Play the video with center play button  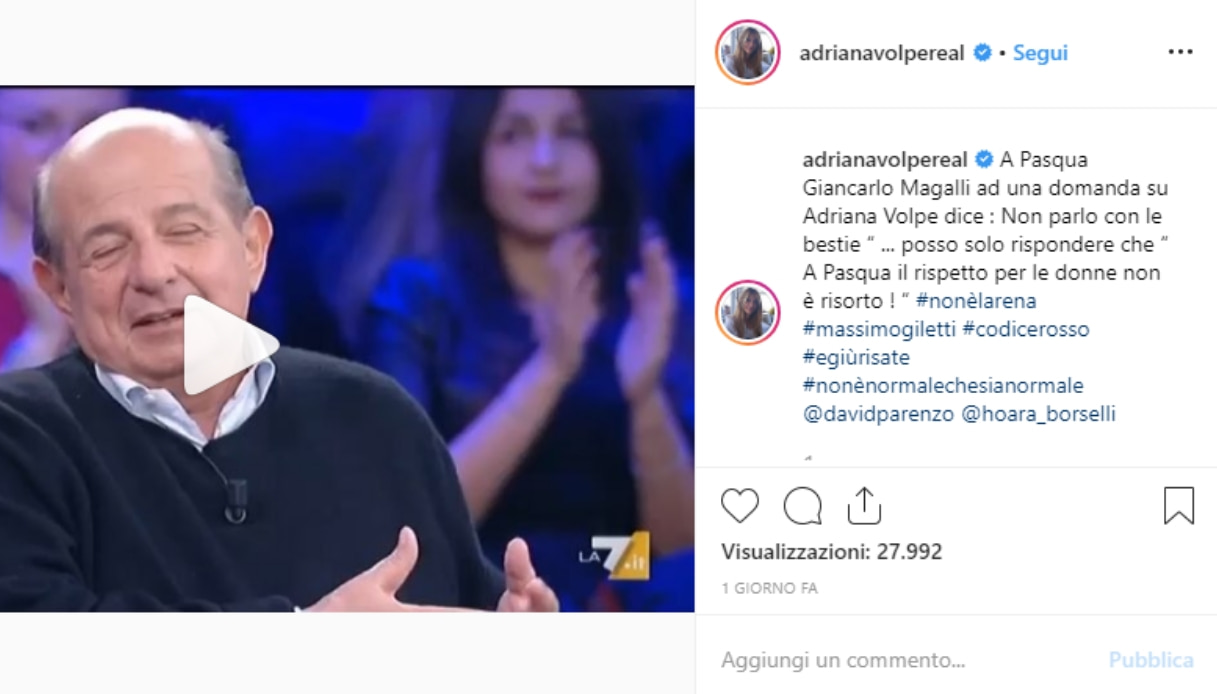(229, 344)
